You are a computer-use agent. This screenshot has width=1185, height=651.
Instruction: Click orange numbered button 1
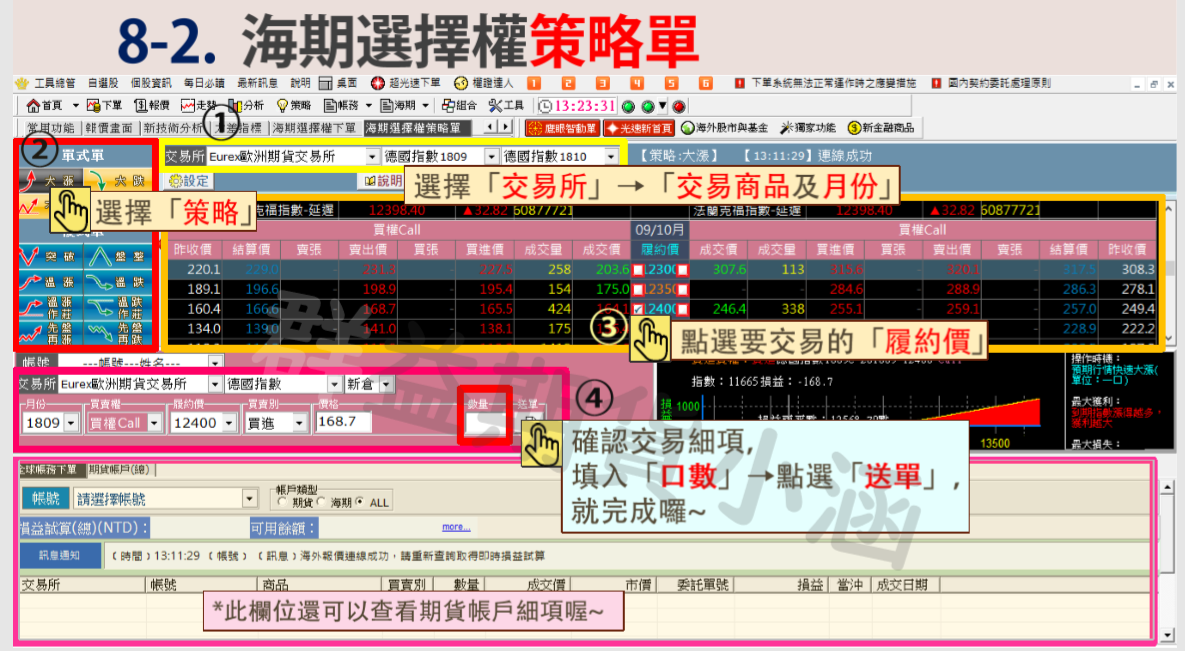click(x=534, y=83)
